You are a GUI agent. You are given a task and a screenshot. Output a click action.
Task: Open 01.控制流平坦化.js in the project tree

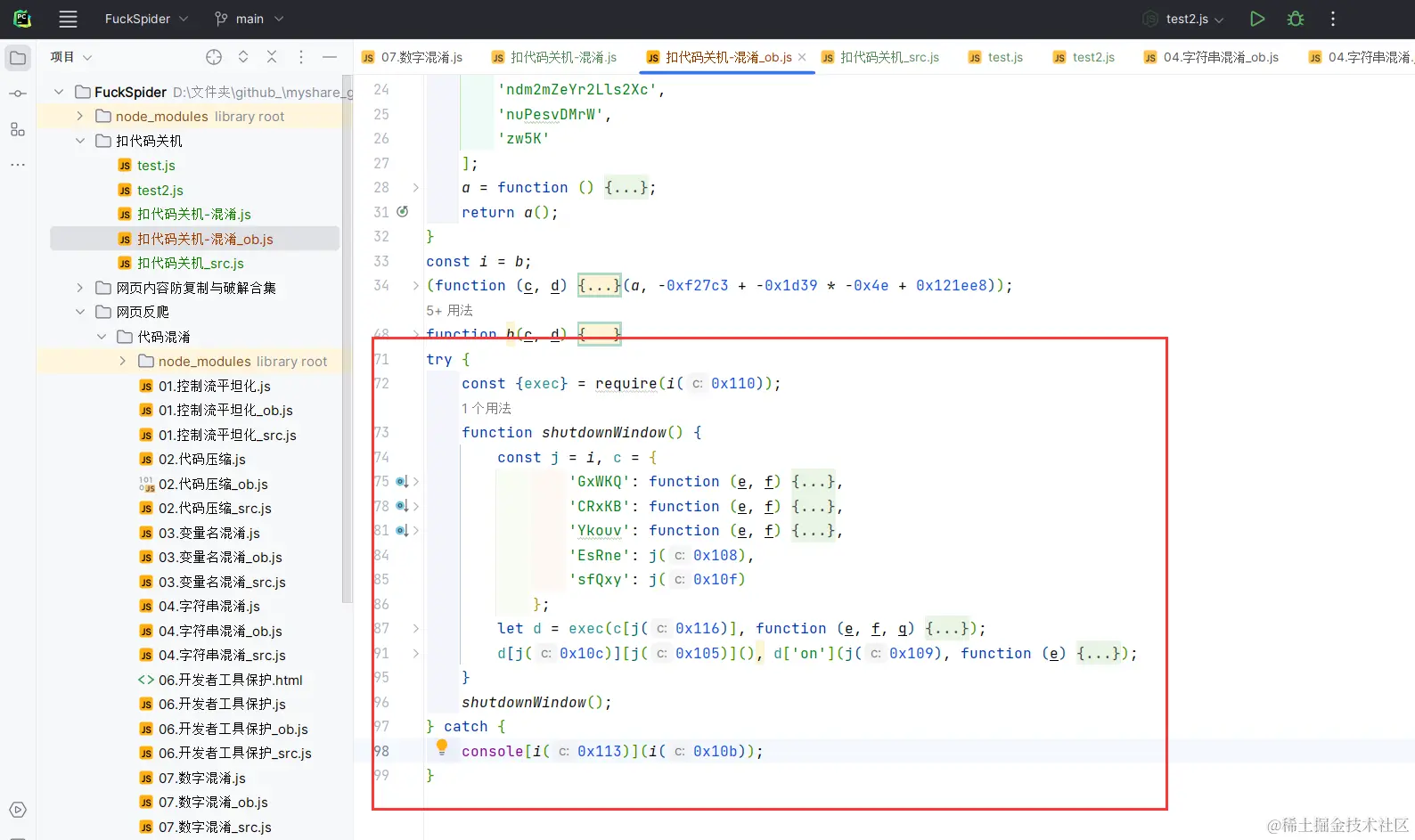coord(215,387)
